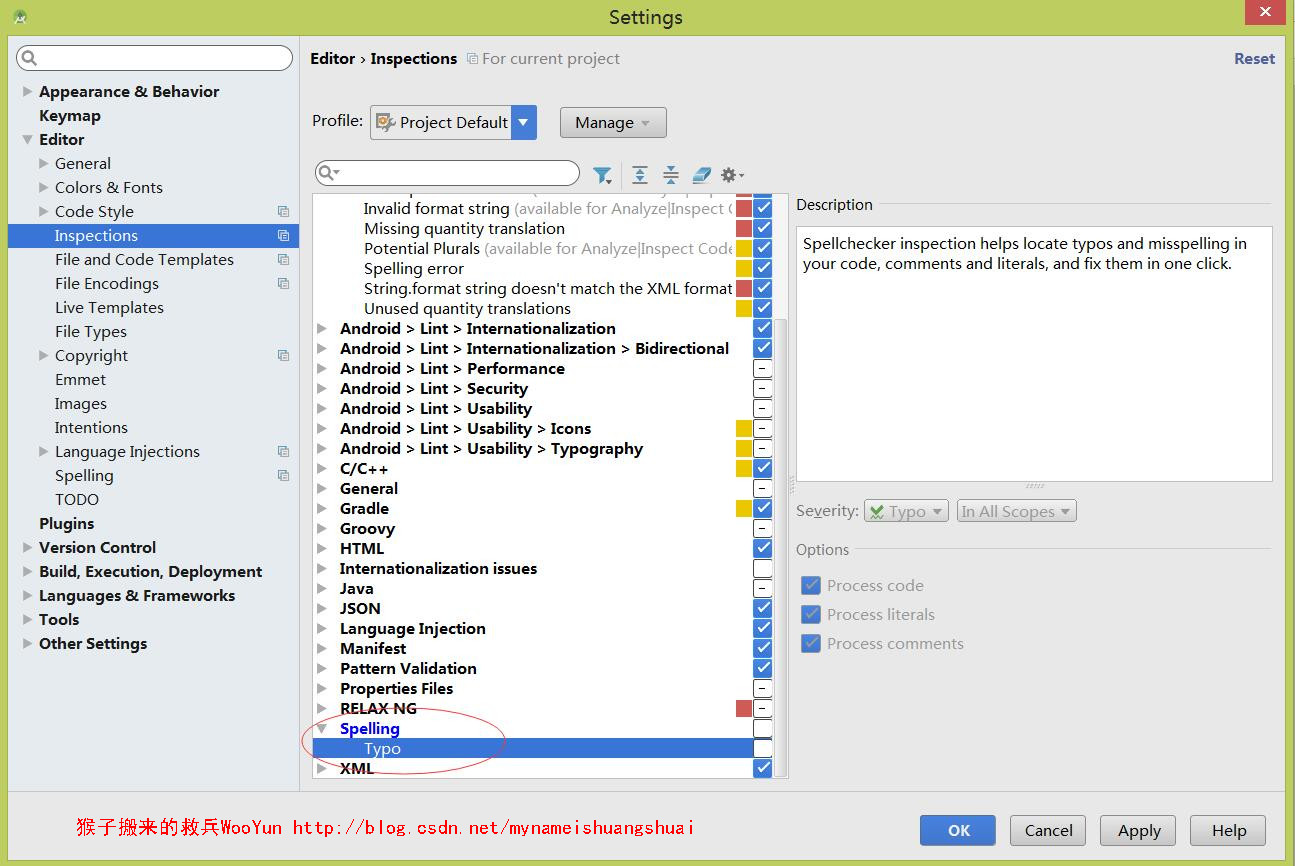
Task: Click the filter inspections funnel icon
Action: coord(602,175)
